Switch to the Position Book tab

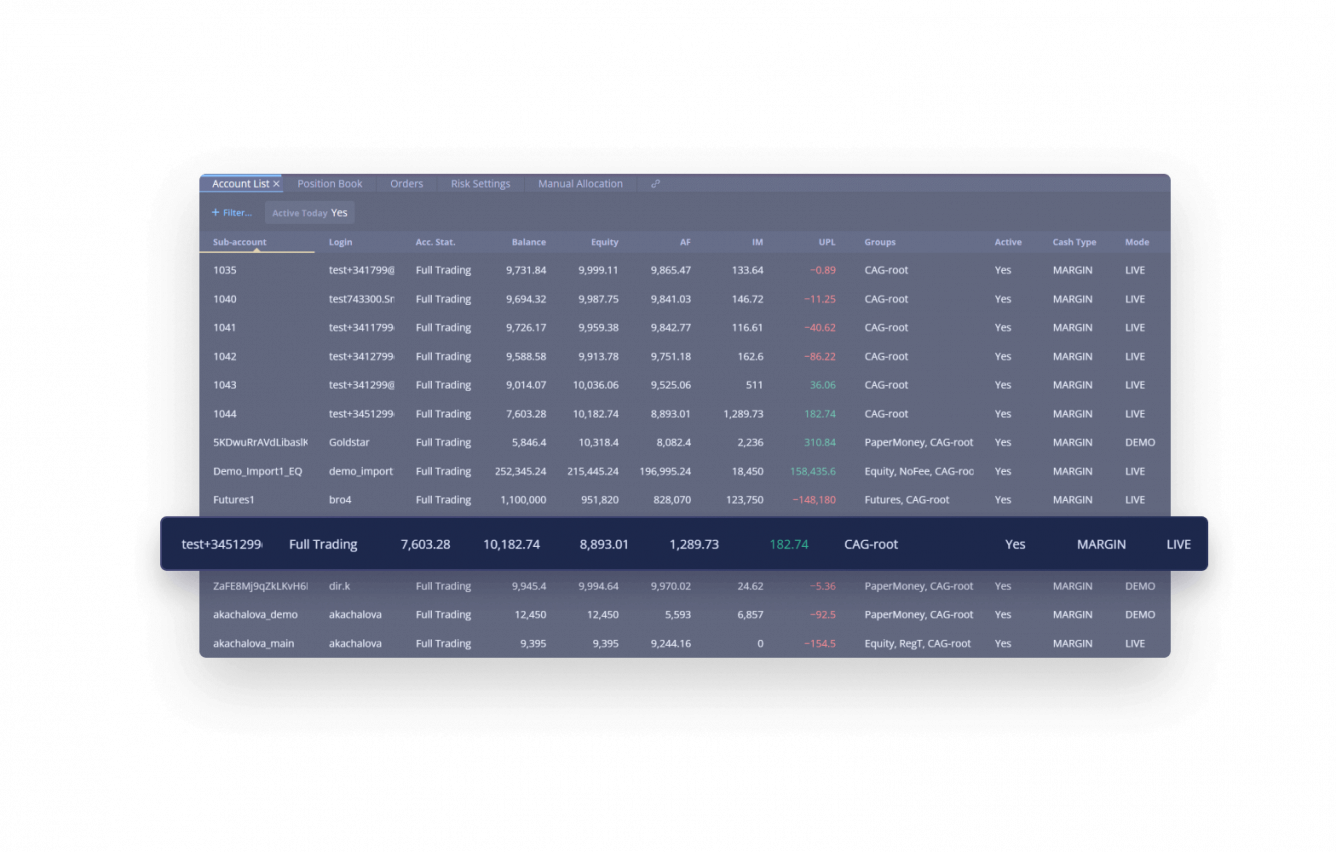click(329, 183)
